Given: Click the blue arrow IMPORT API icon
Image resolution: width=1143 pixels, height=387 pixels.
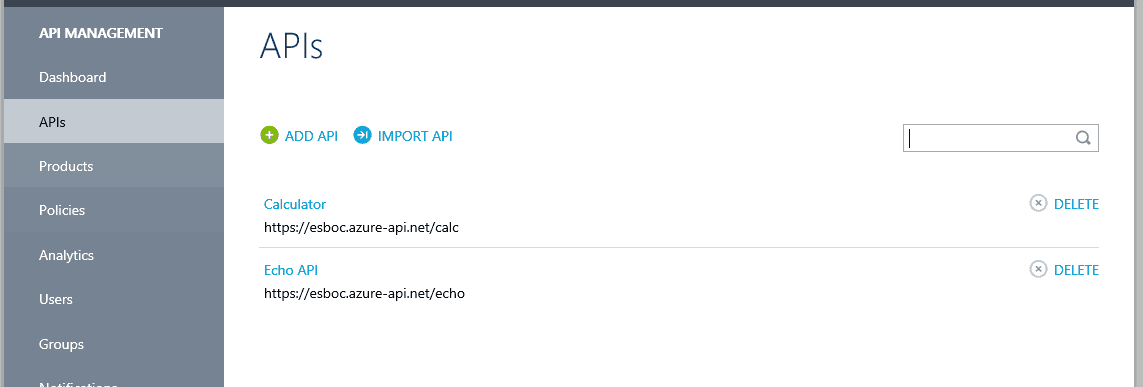Looking at the screenshot, I should [x=362, y=136].
